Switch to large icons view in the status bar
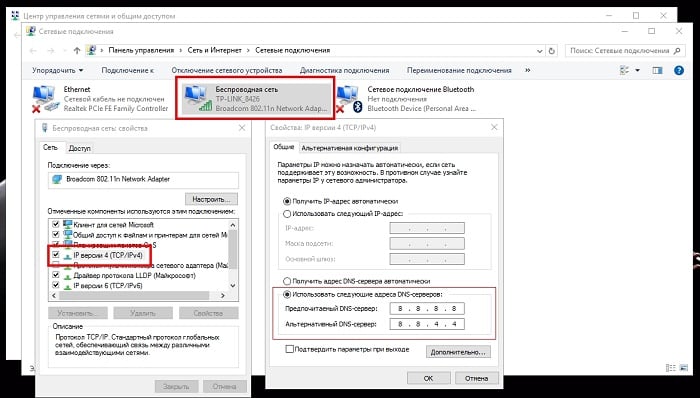The width and height of the screenshot is (700, 398). click(x=684, y=368)
